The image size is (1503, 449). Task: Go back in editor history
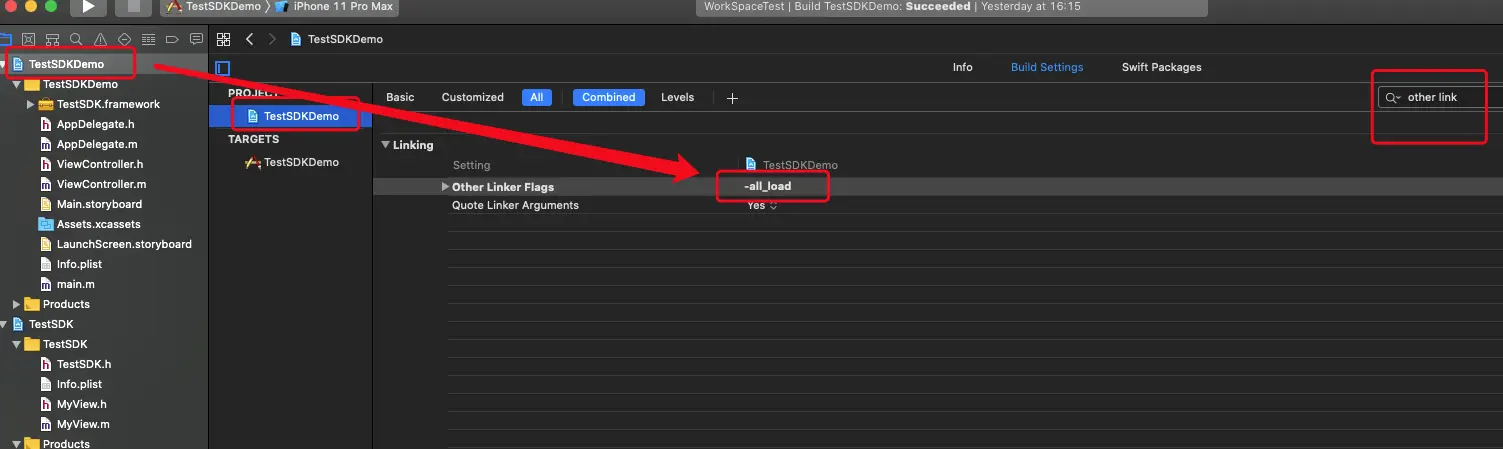click(x=249, y=39)
